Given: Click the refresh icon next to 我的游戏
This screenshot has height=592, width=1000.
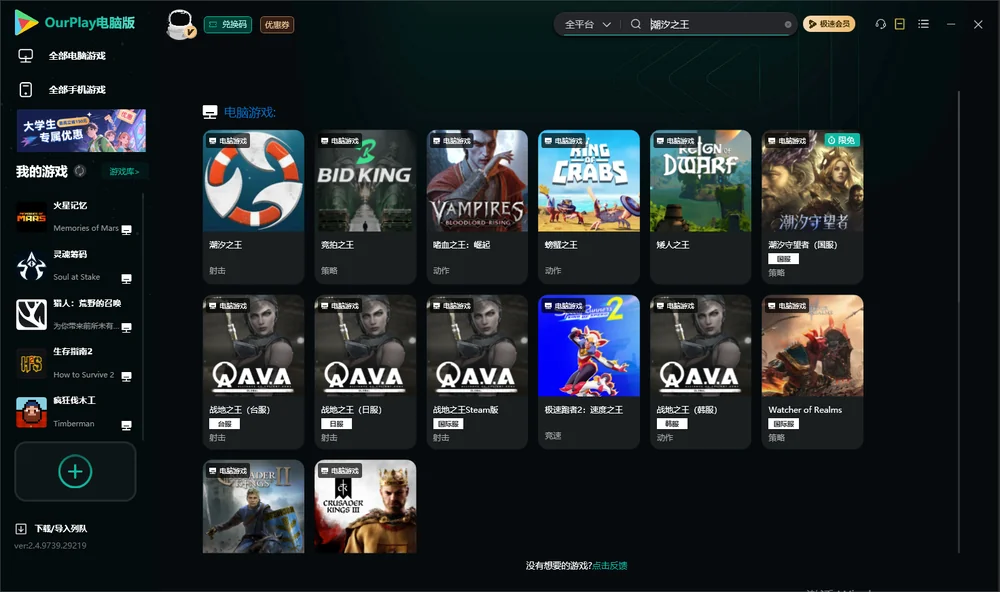Looking at the screenshot, I should point(80,171).
